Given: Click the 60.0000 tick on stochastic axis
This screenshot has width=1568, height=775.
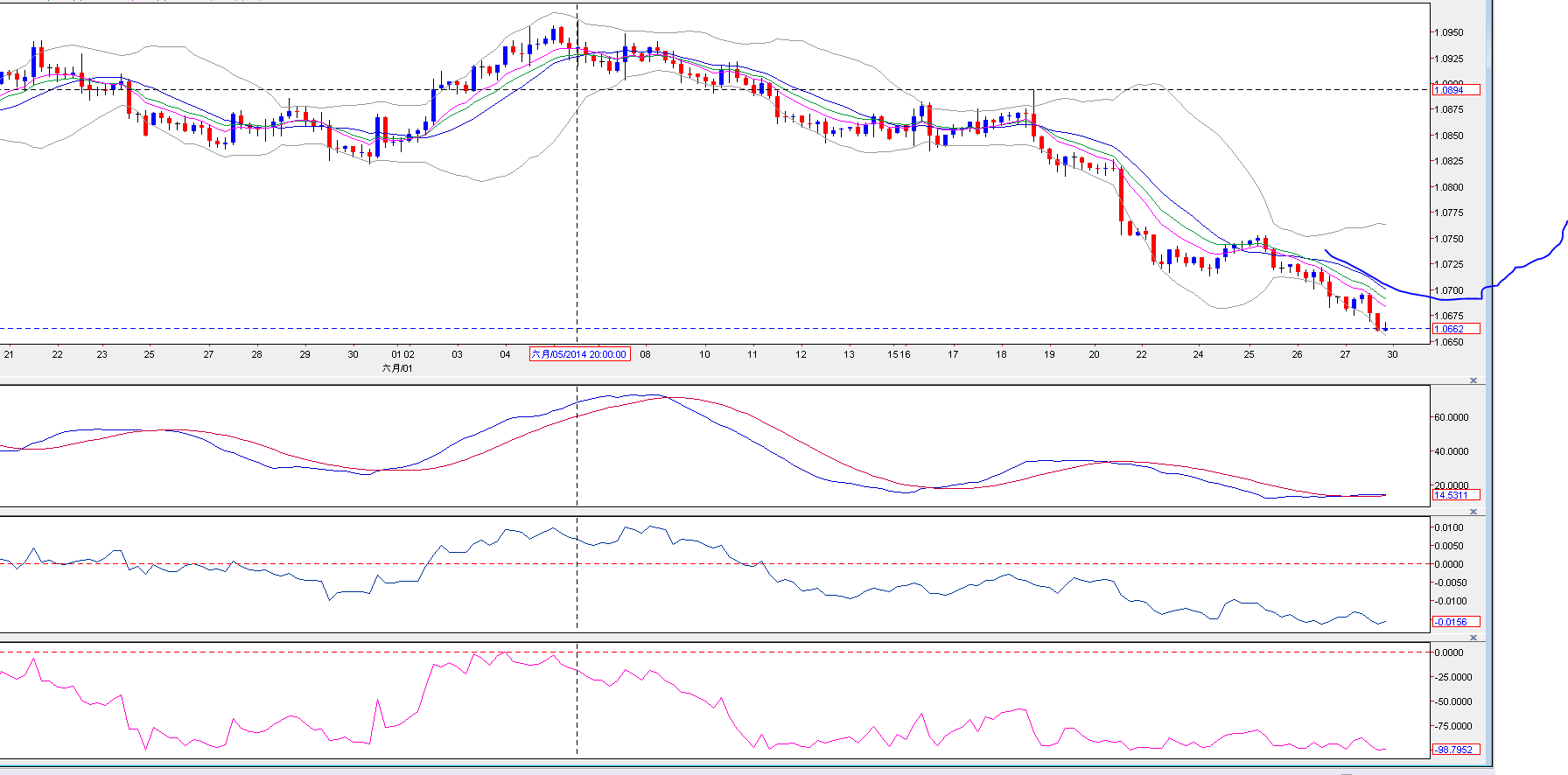Looking at the screenshot, I should tap(1451, 417).
